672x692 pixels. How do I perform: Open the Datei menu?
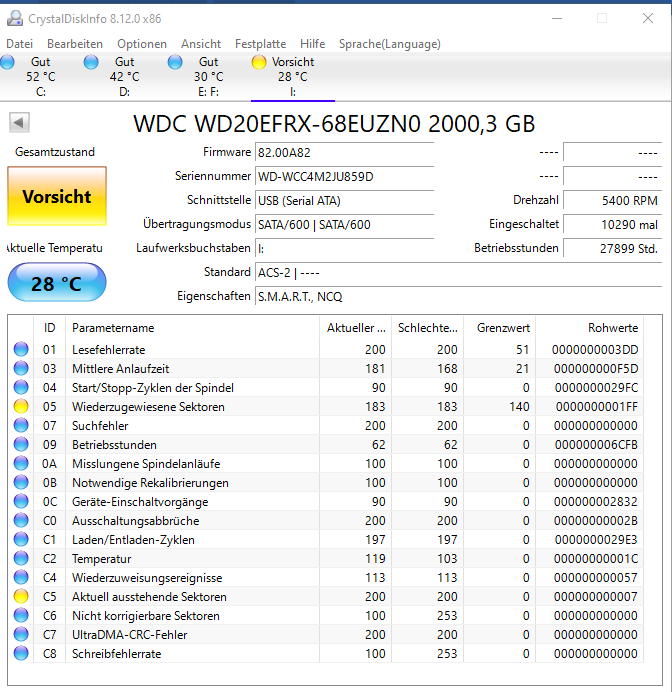click(19, 44)
